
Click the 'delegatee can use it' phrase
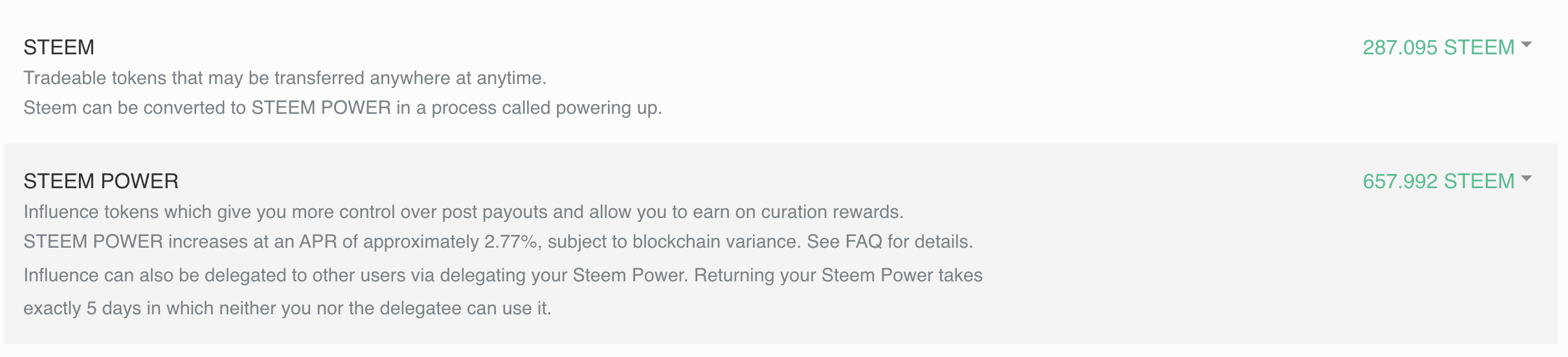(x=465, y=308)
